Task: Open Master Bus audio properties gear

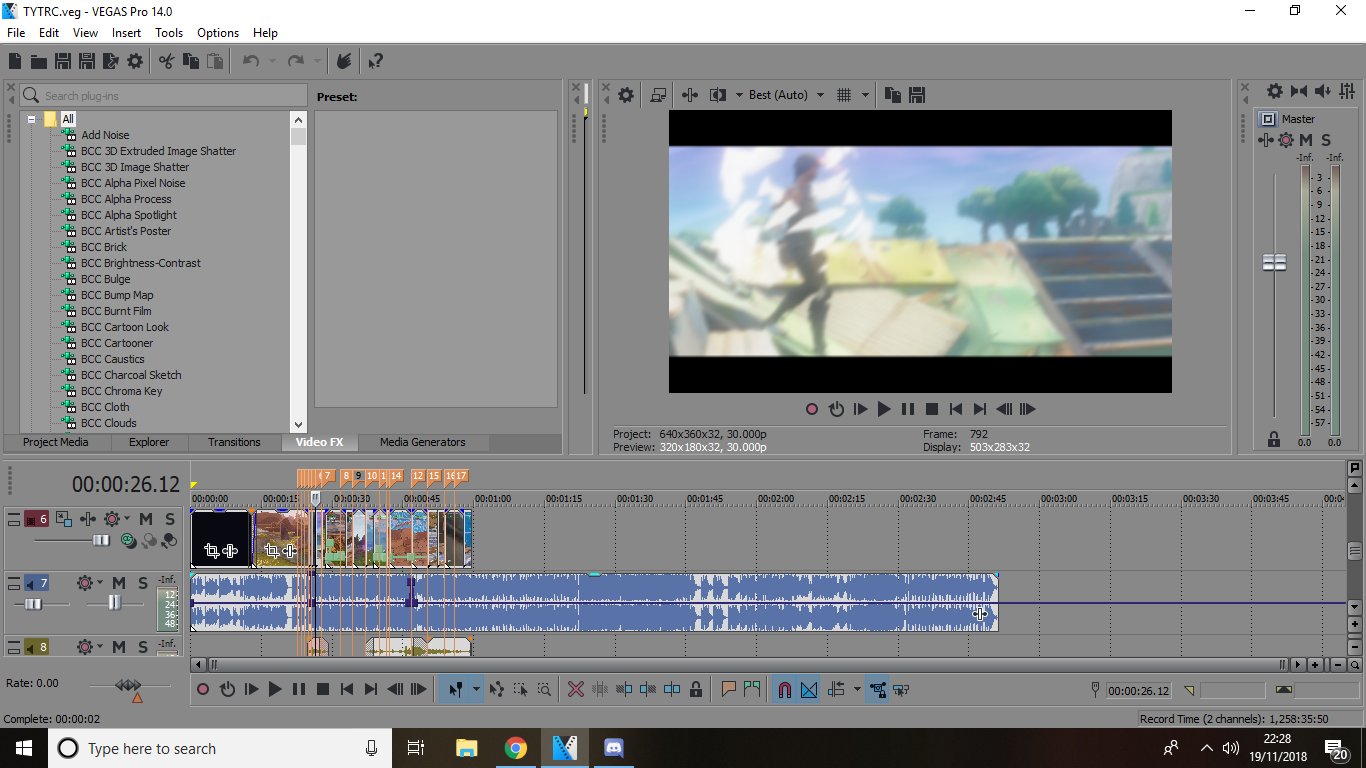Action: click(x=1275, y=91)
